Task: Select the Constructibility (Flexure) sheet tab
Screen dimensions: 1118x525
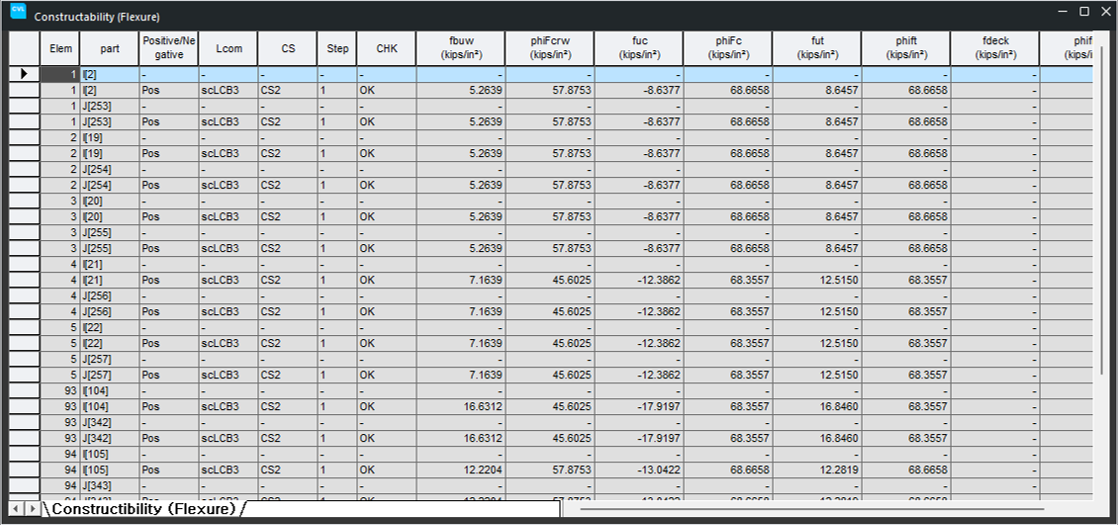Action: tap(143, 509)
